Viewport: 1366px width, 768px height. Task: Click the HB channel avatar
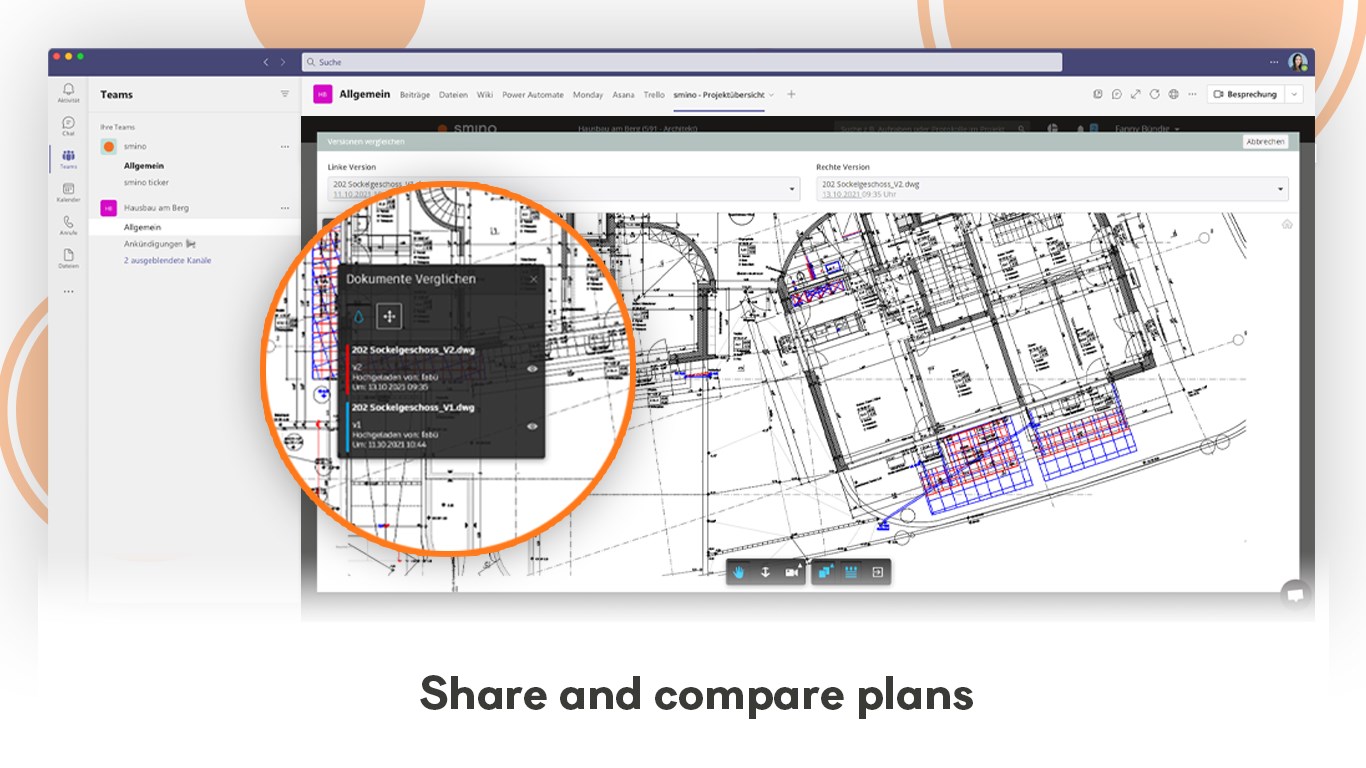tap(322, 94)
